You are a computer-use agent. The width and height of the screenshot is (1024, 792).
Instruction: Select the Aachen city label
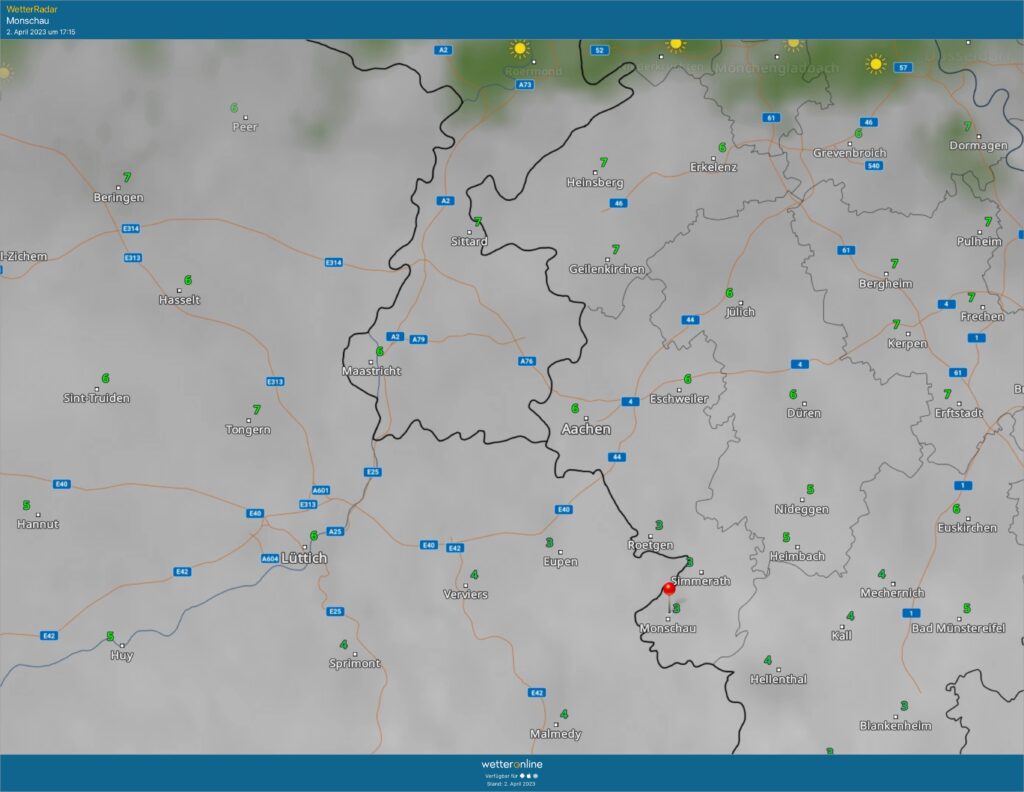(586, 429)
